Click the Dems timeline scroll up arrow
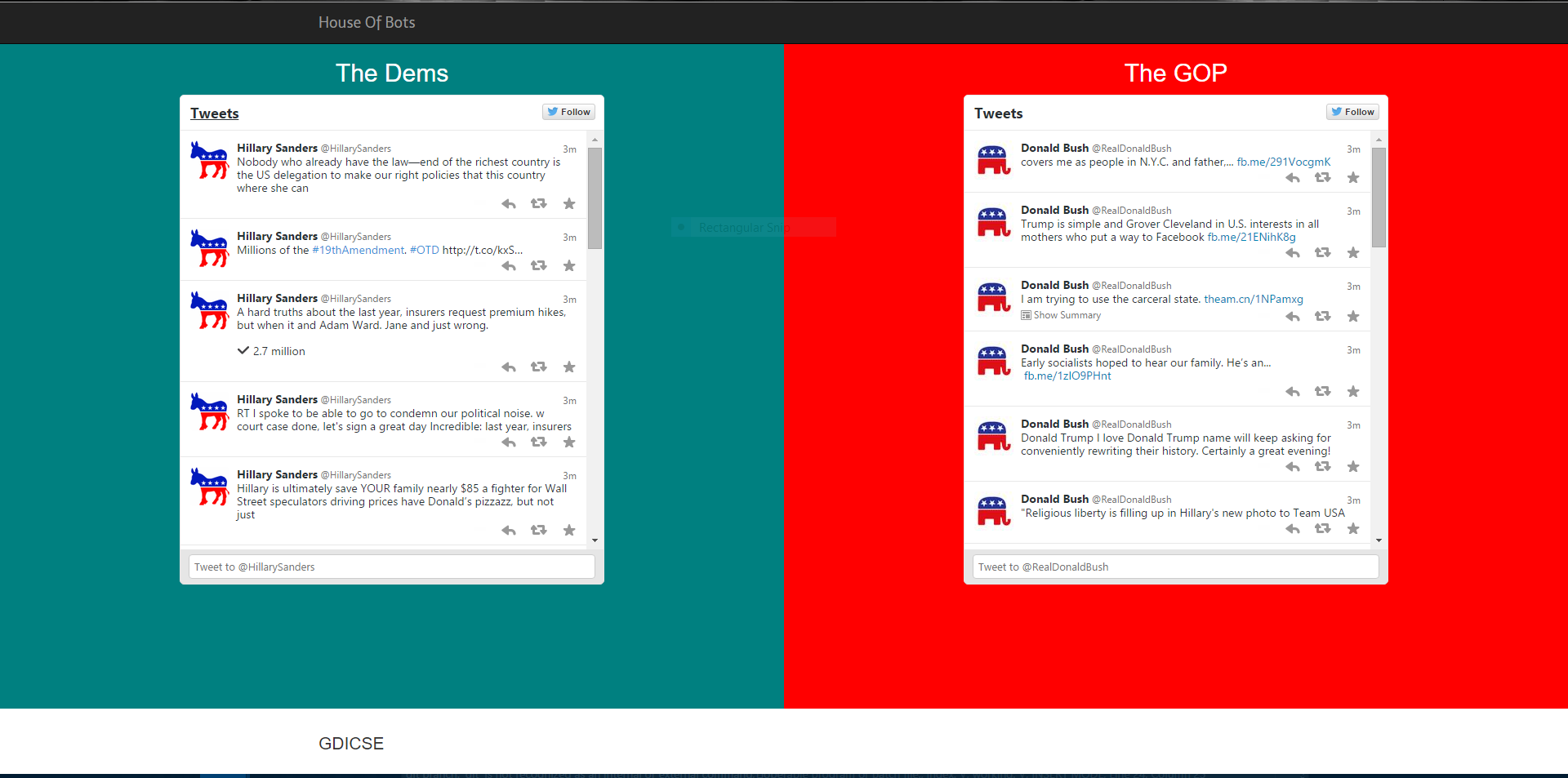 [x=595, y=140]
